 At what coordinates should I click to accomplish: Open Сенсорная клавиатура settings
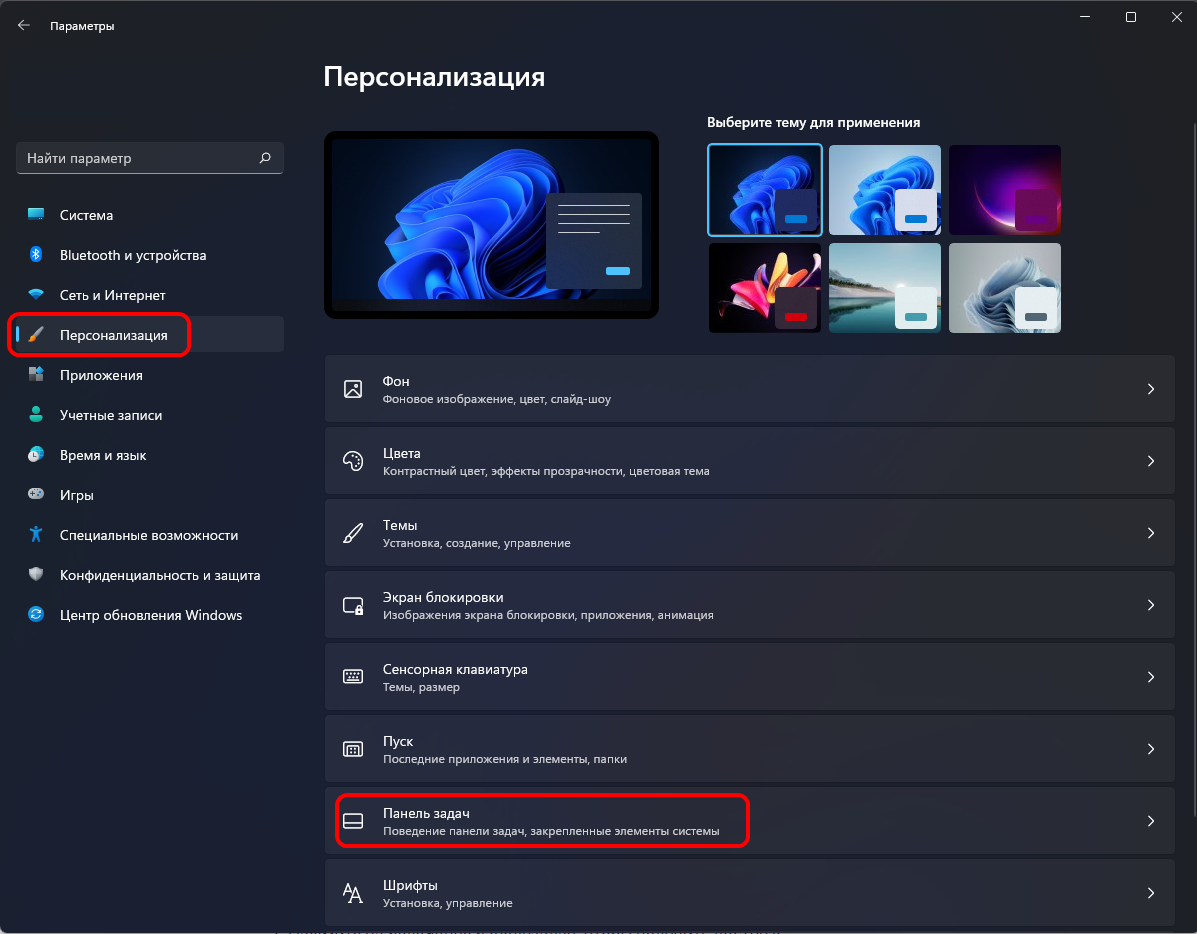click(750, 677)
